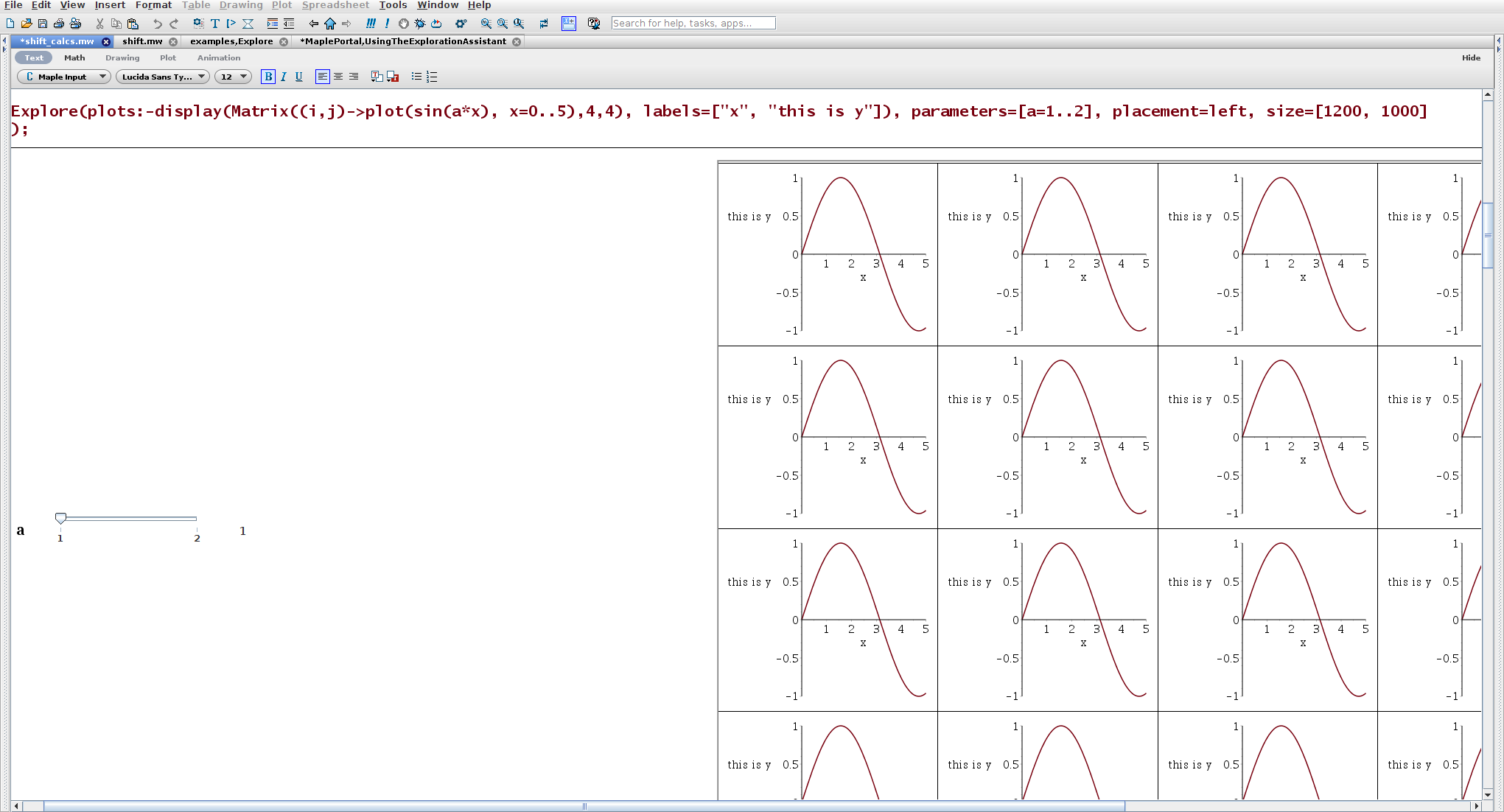1504x812 pixels.
Task: Execute entire worksheet with triple exclamation icon
Action: 371,24
